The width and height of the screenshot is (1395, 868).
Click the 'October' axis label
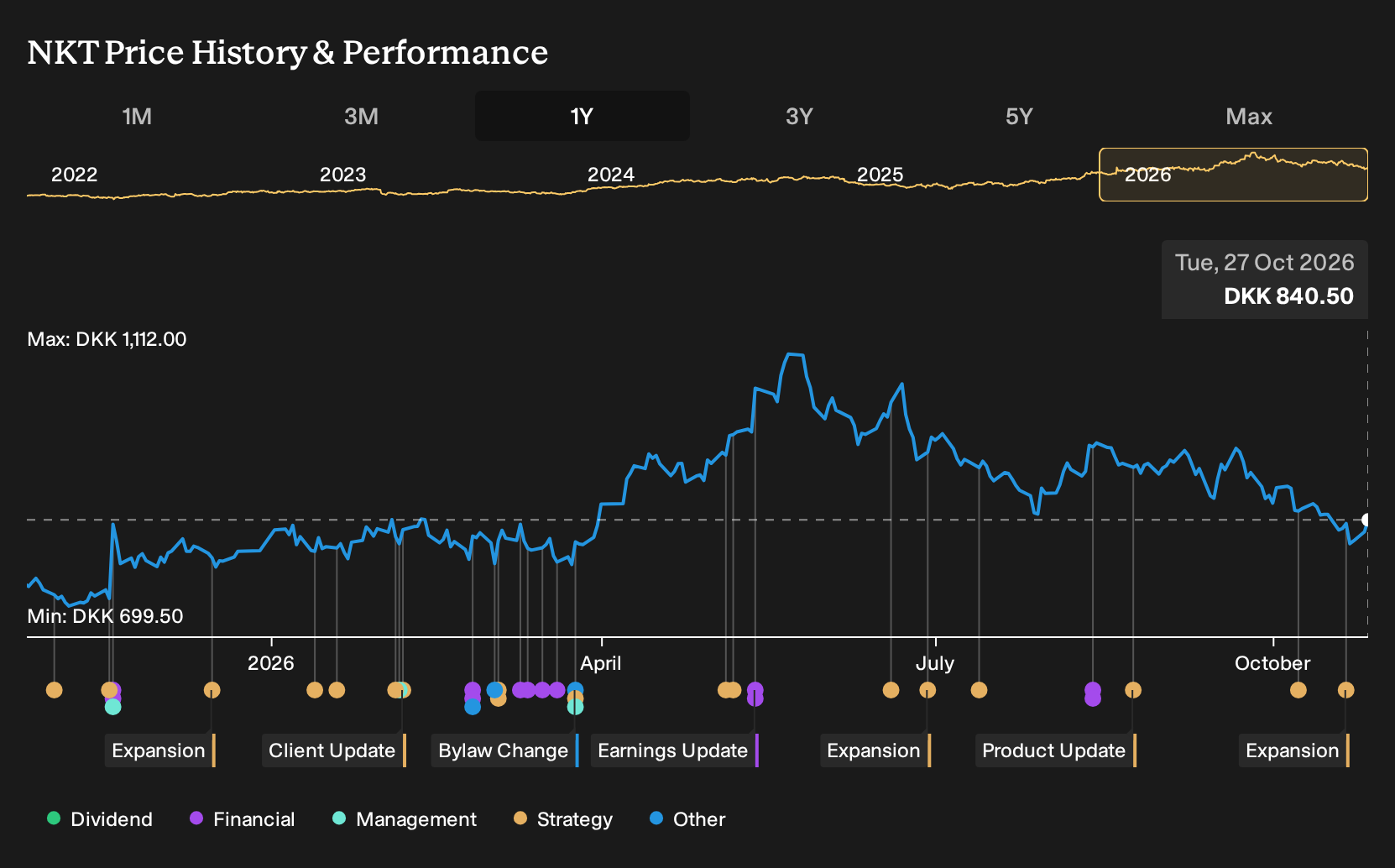point(1272,663)
